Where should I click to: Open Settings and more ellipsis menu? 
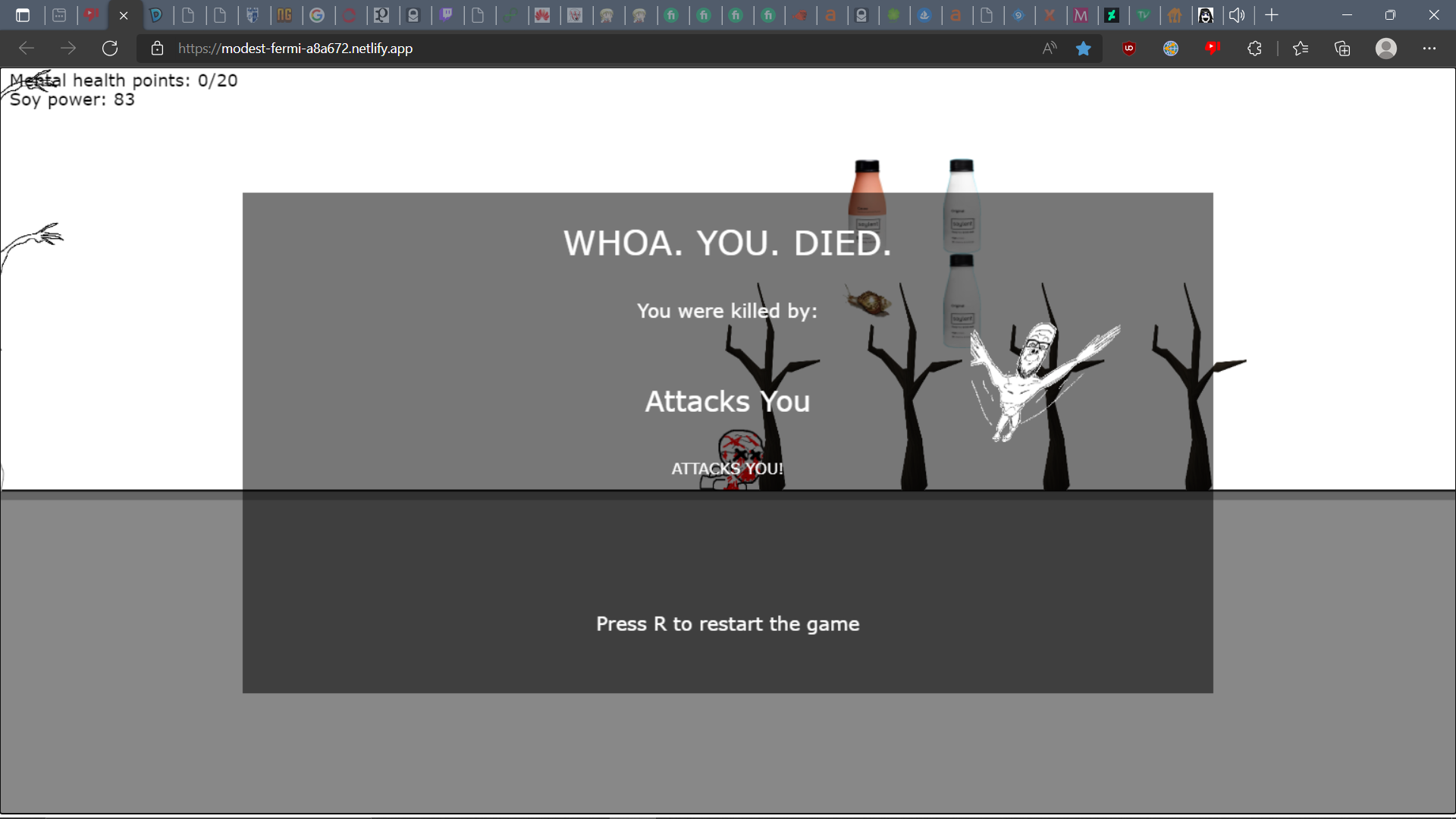(x=1429, y=49)
